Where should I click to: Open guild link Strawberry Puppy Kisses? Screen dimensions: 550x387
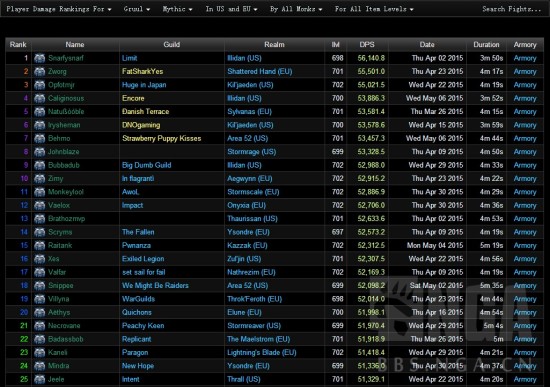[161, 139]
